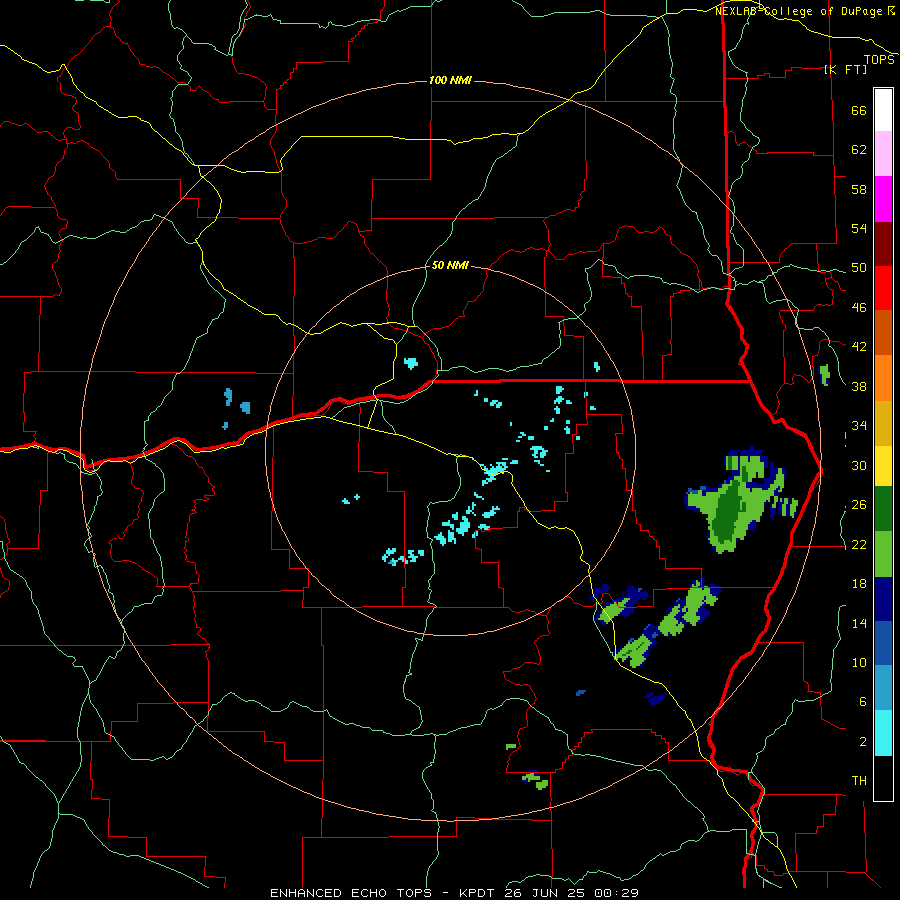Screen dimensions: 900x900
Task: Click the dark orange 46 kft swatch
Action: (883, 332)
